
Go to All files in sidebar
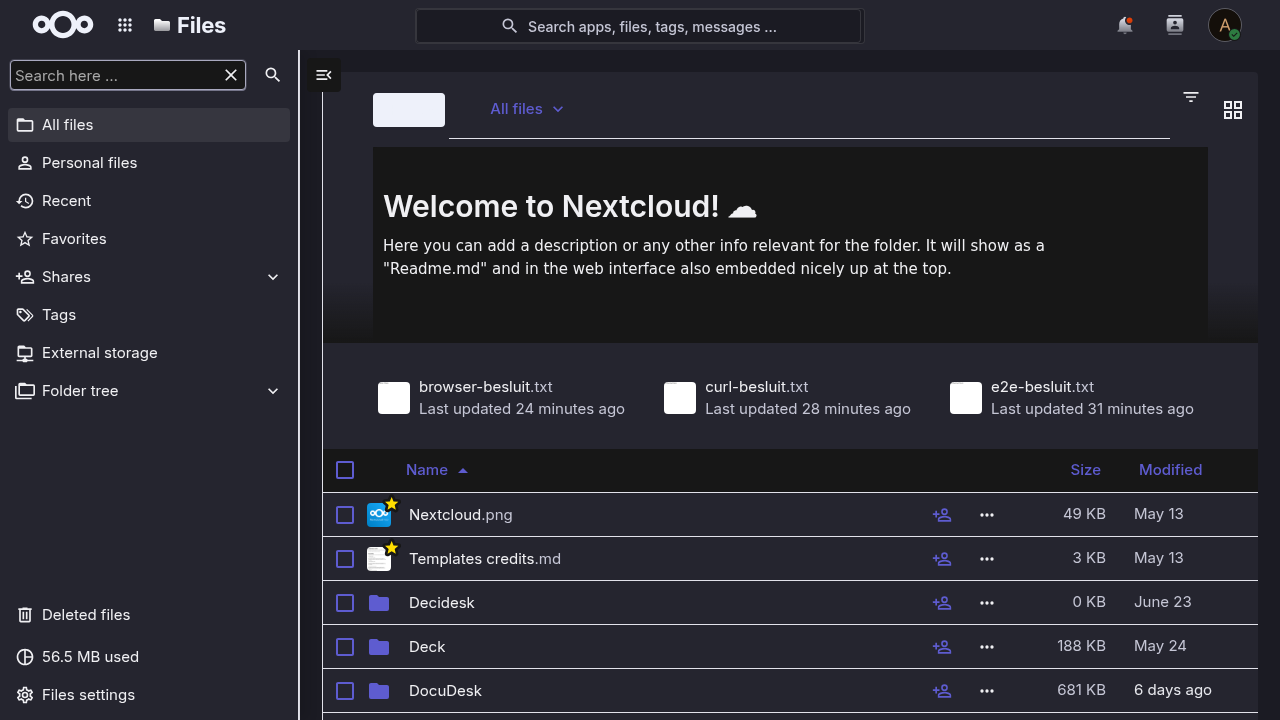[149, 125]
